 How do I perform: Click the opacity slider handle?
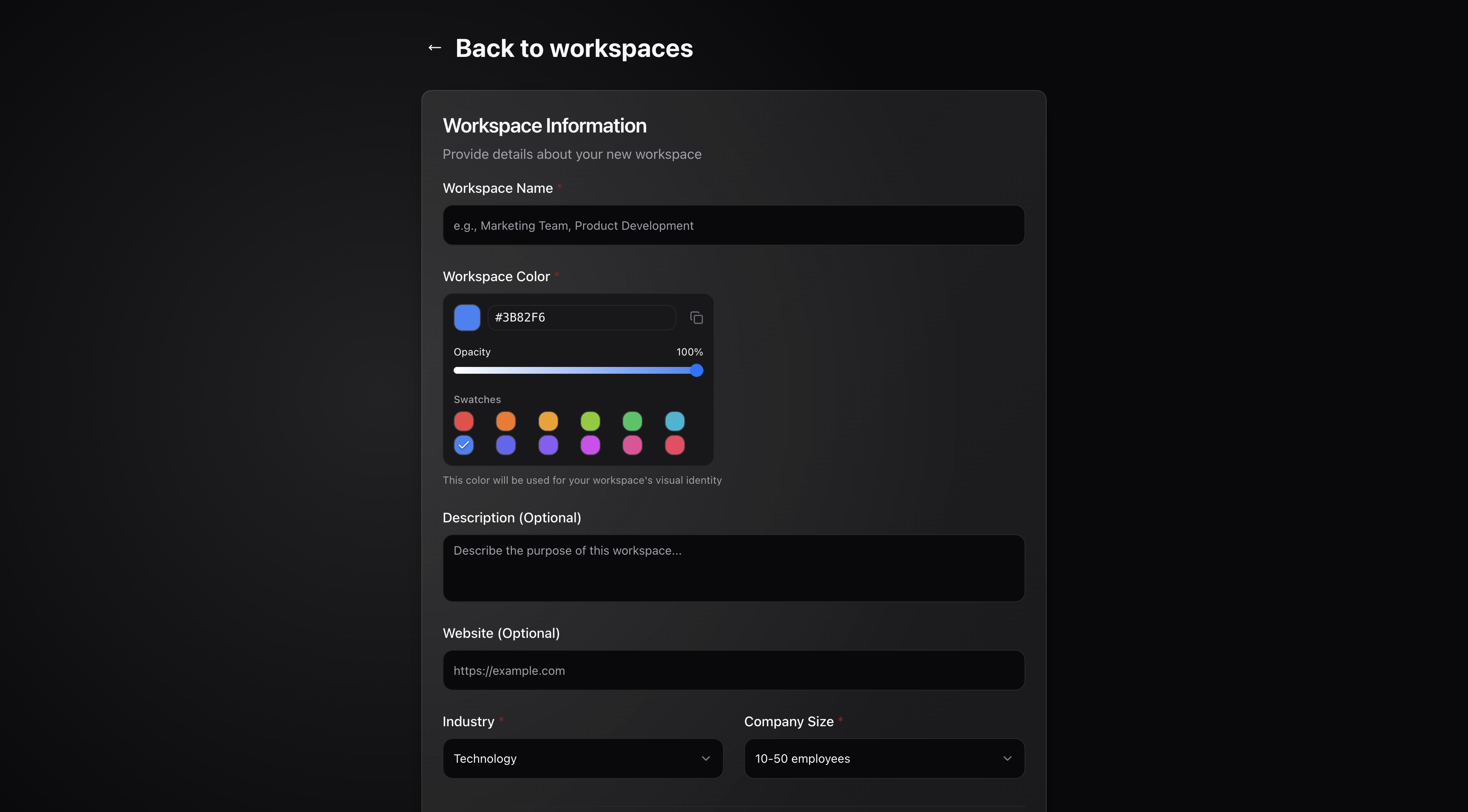(696, 370)
